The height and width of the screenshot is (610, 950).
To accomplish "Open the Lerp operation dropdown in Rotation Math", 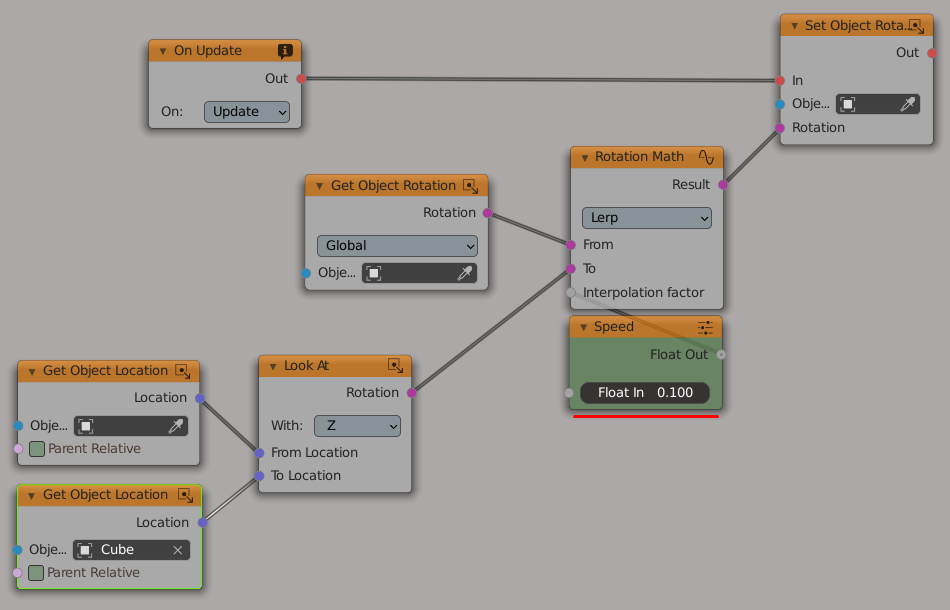I will 646,217.
